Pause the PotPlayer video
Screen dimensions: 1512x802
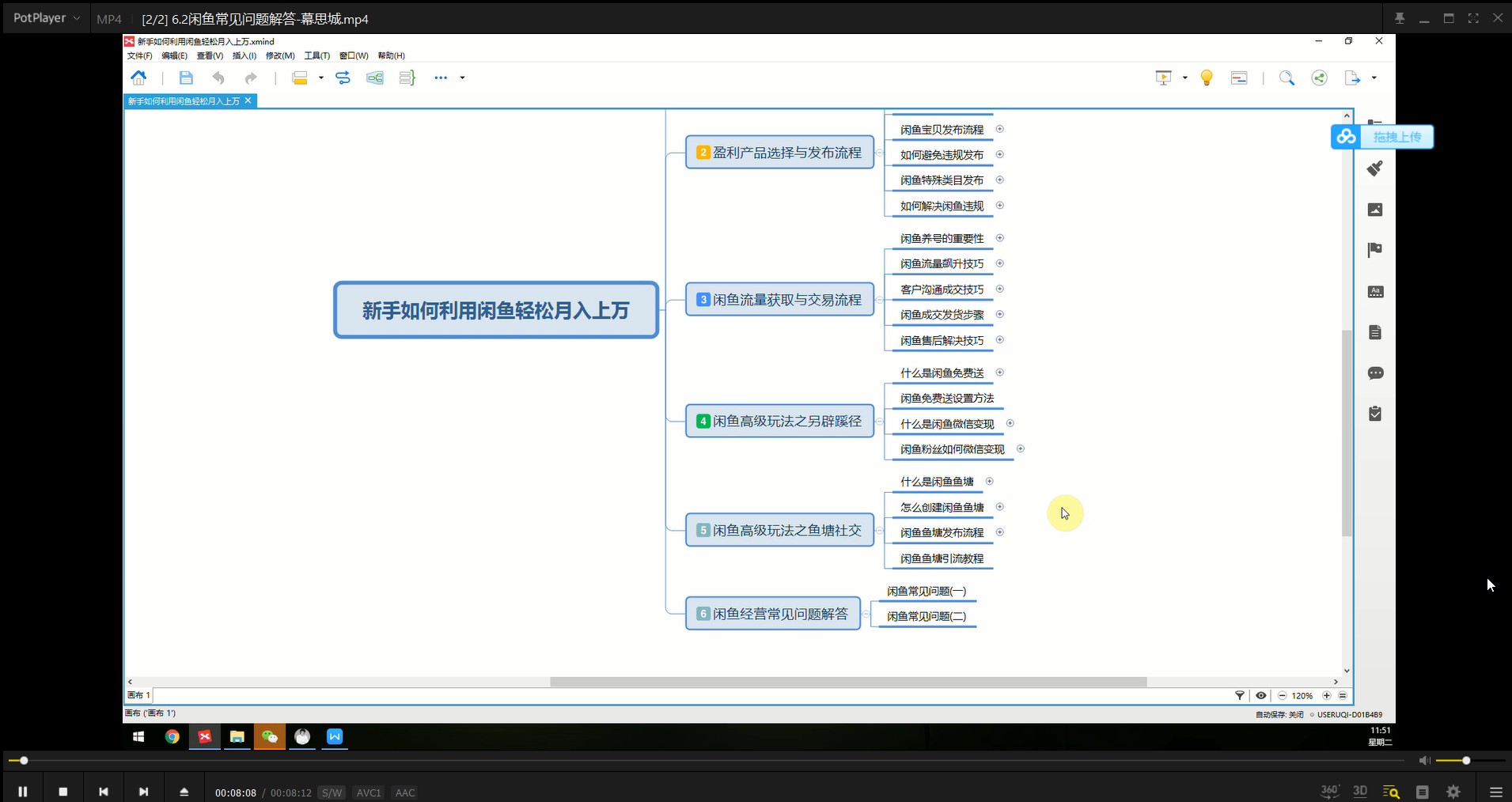[23, 792]
